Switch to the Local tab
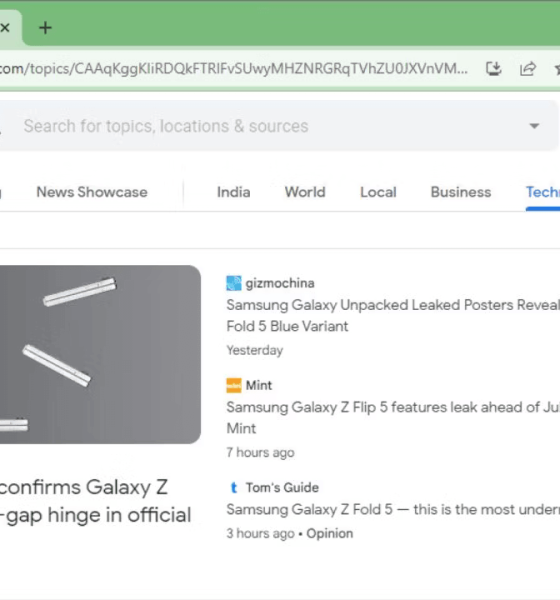Viewport: 560px width, 600px height. 378,192
